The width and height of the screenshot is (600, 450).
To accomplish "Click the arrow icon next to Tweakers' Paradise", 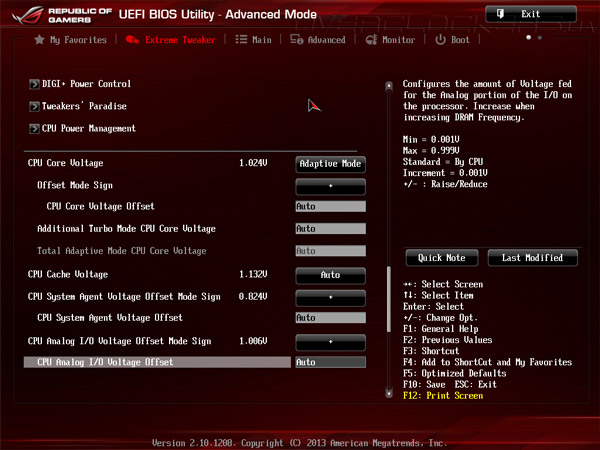I will point(34,106).
